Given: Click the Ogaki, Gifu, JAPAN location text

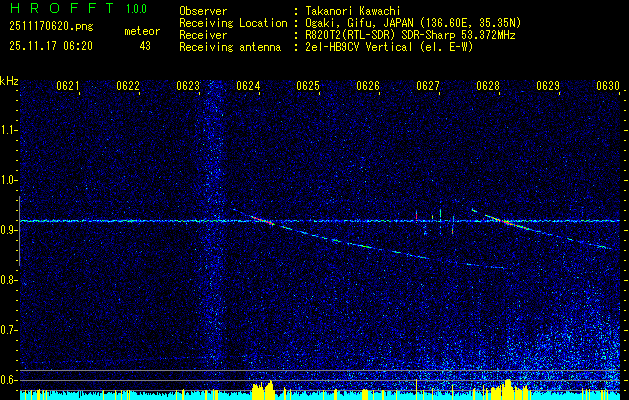Looking at the screenshot, I should point(413,23).
